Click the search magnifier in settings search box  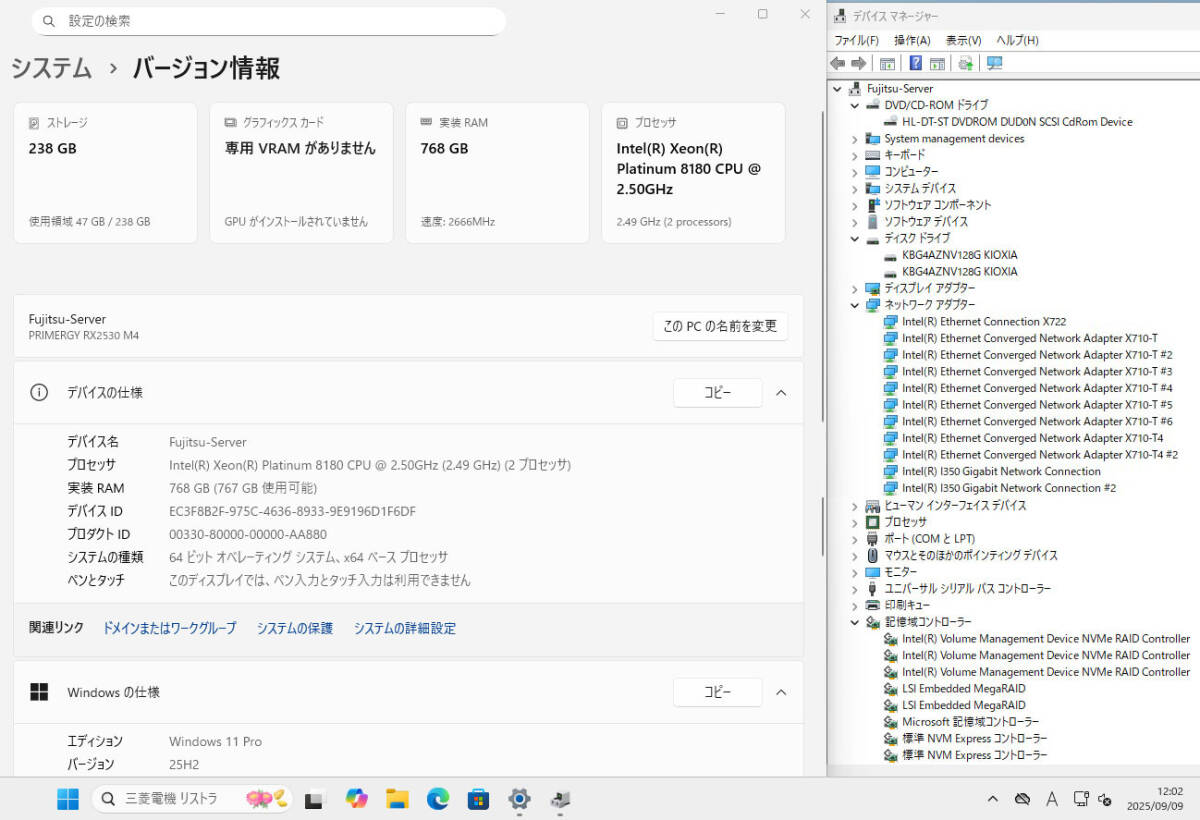click(x=49, y=21)
